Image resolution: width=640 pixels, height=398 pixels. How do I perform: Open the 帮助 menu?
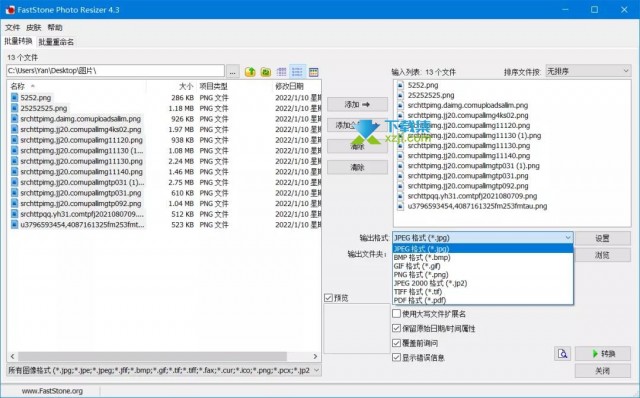click(x=55, y=27)
